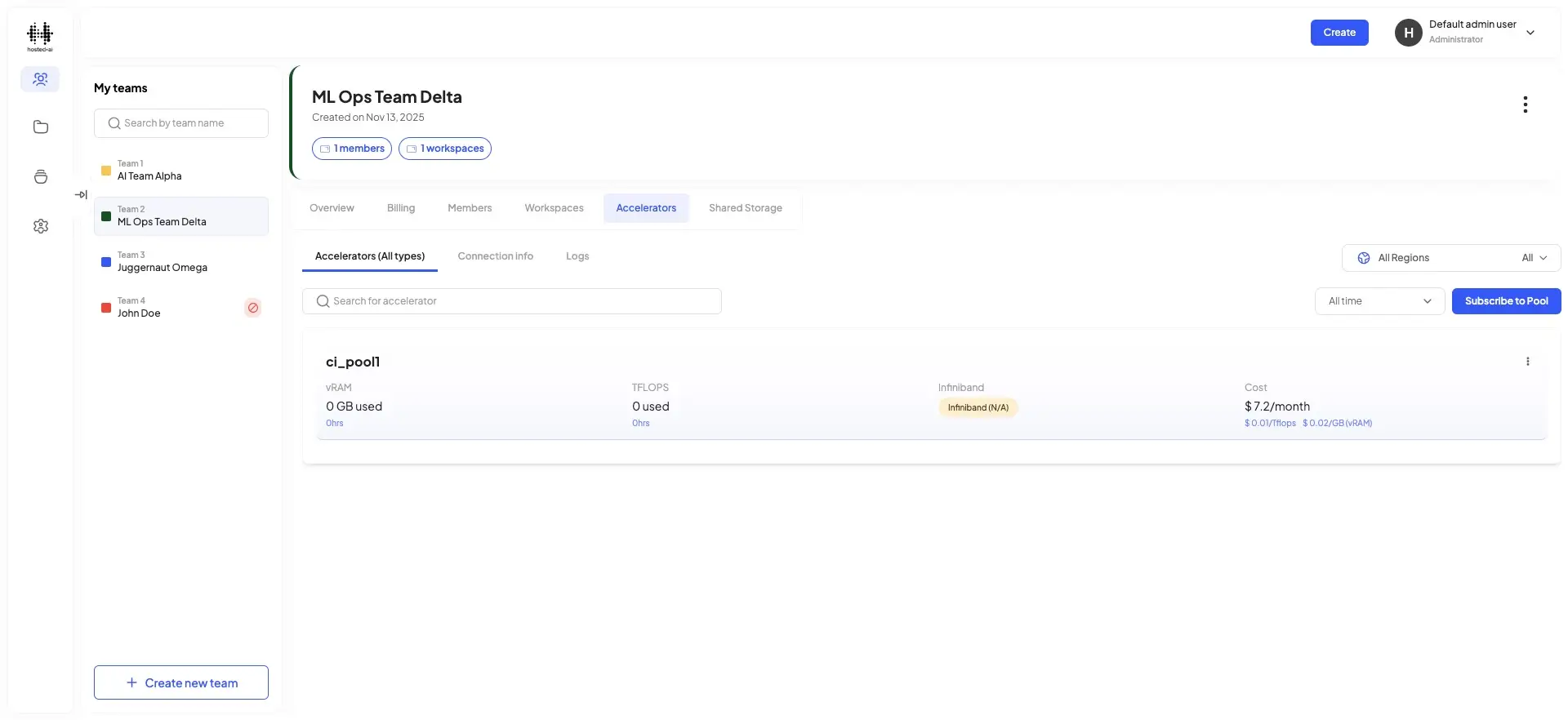Click the red swatch of John Doe team
Screen dimensions: 1568x720
tap(106, 308)
